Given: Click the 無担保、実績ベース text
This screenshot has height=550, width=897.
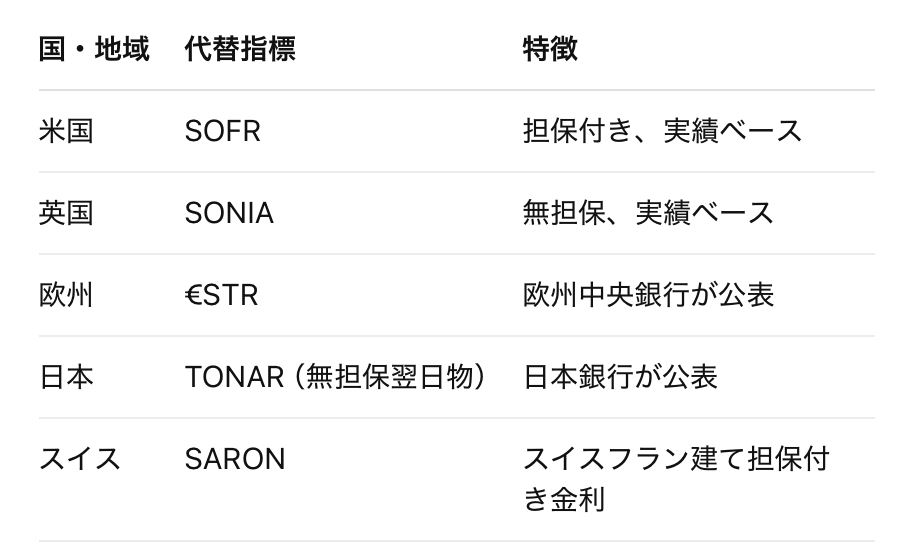Looking at the screenshot, I should click(648, 213).
